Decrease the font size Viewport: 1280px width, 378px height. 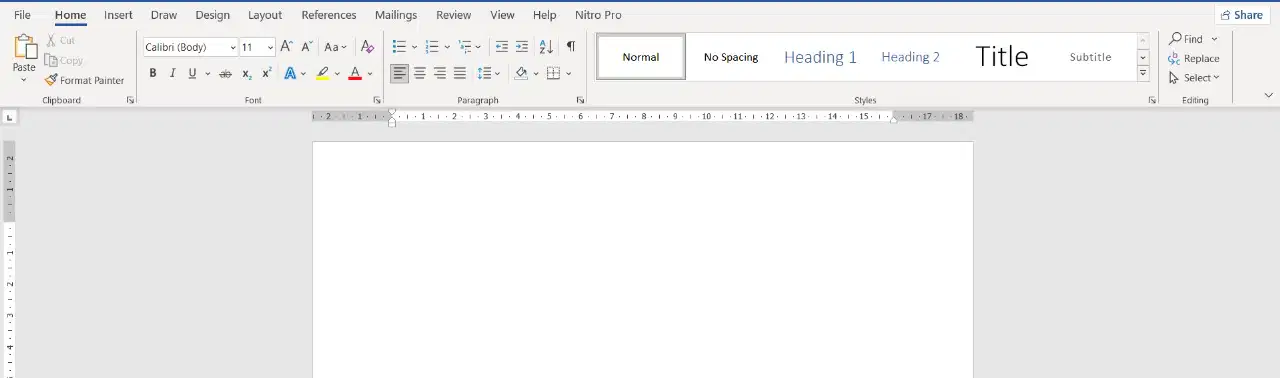(307, 46)
